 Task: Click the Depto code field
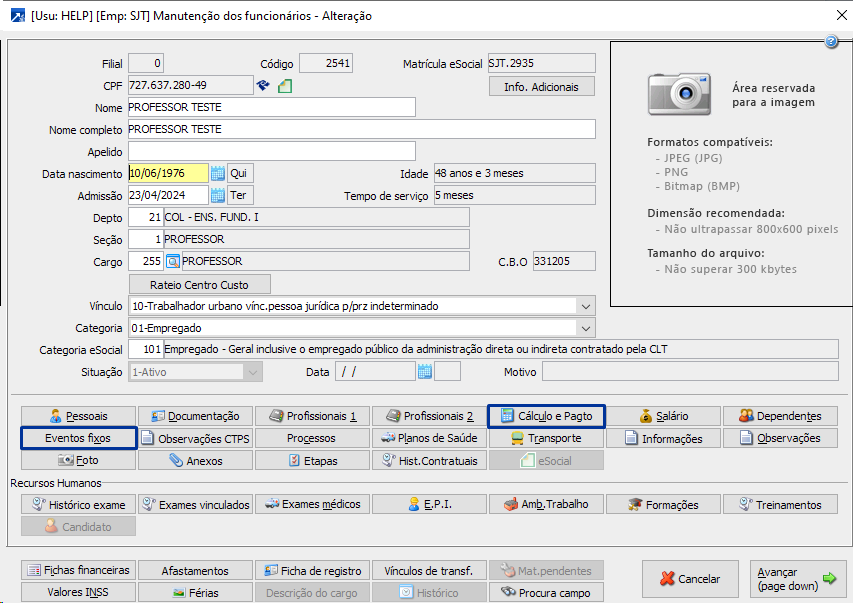[146, 218]
